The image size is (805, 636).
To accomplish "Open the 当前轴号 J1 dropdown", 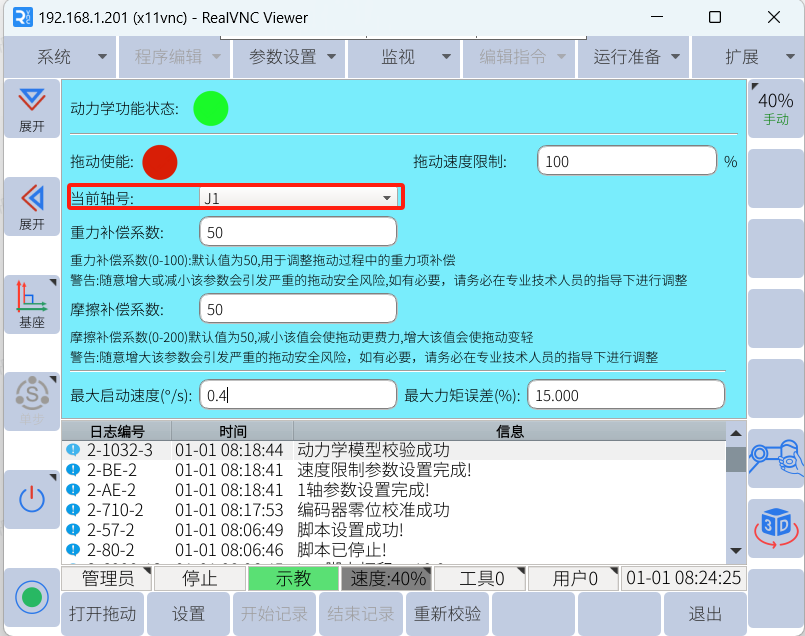I will 298,198.
